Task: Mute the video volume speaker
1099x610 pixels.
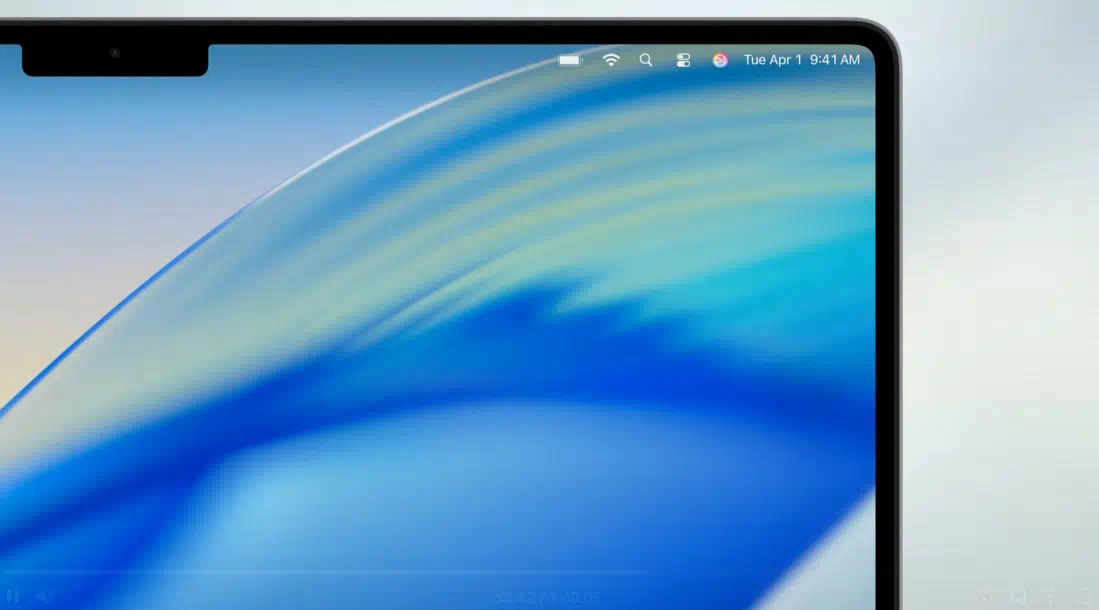Action: click(44, 597)
